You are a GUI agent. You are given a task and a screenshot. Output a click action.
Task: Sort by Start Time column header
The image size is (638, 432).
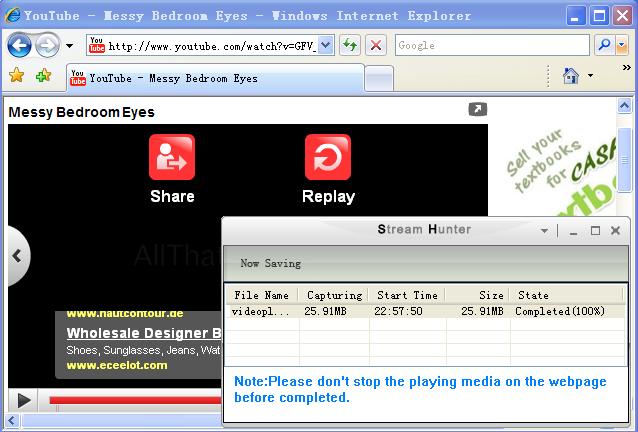click(x=408, y=295)
